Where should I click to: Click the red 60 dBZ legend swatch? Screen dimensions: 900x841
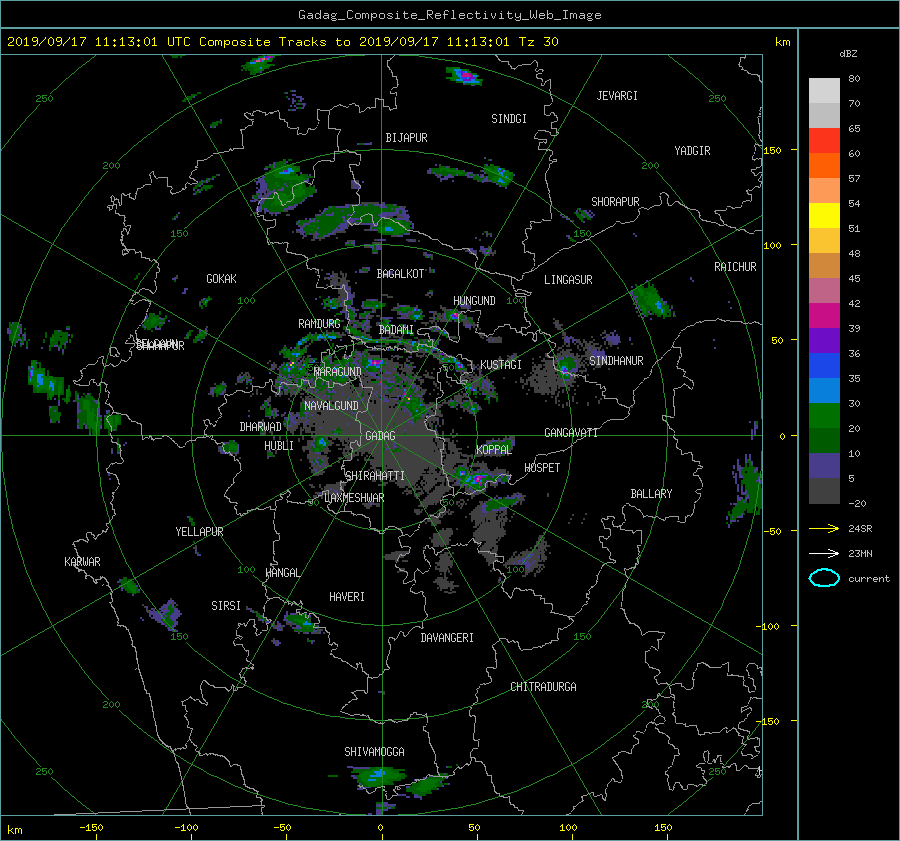pyautogui.click(x=824, y=141)
